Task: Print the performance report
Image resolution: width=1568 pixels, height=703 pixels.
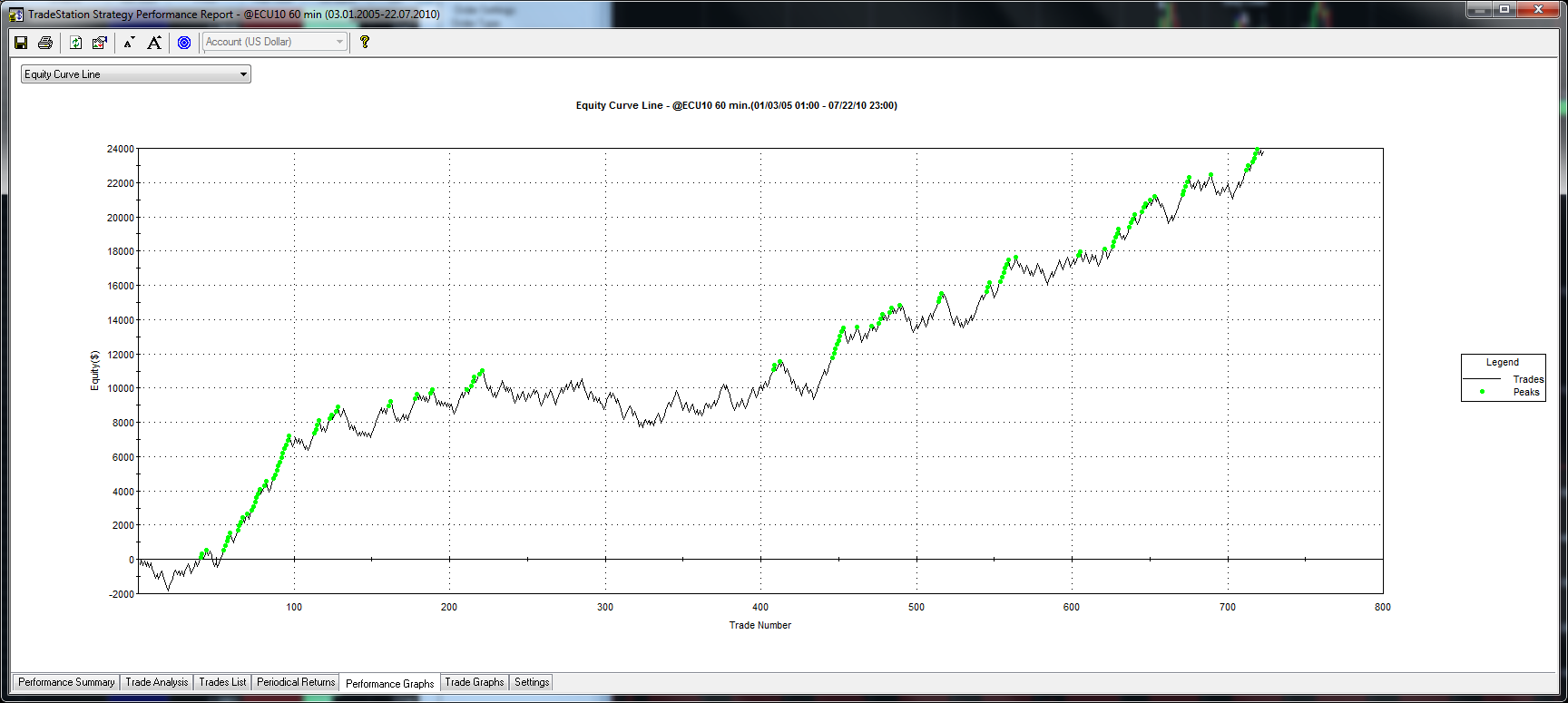Action: pyautogui.click(x=45, y=43)
